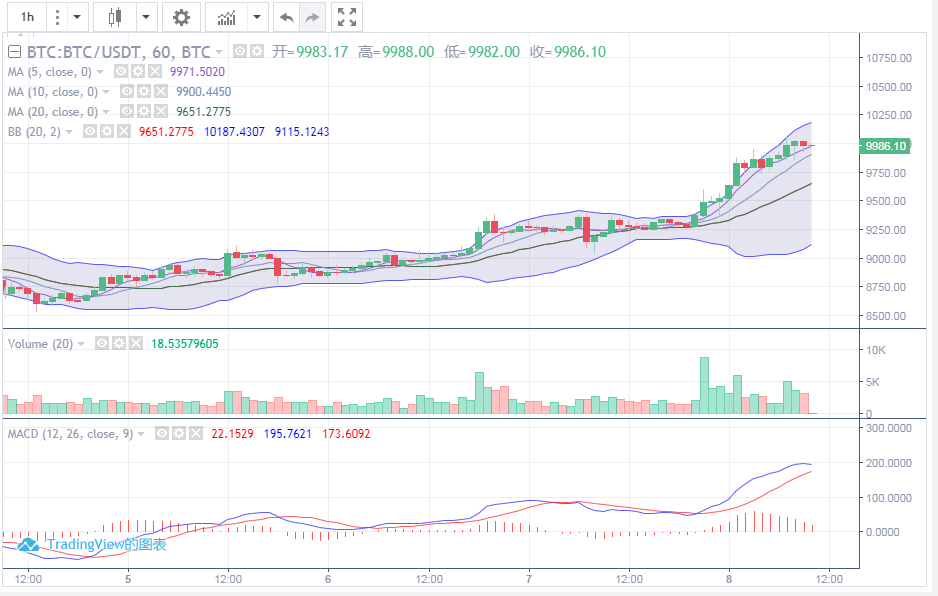This screenshot has width=938, height=596.
Task: Open the chart properties gear in toolbar
Action: click(x=180, y=17)
